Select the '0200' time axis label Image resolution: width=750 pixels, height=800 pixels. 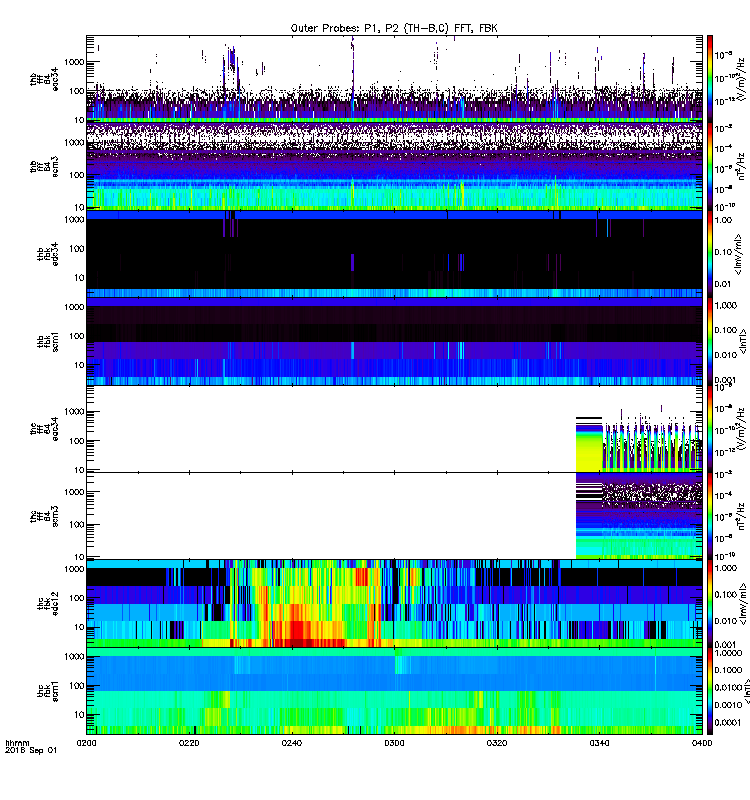pos(86,743)
